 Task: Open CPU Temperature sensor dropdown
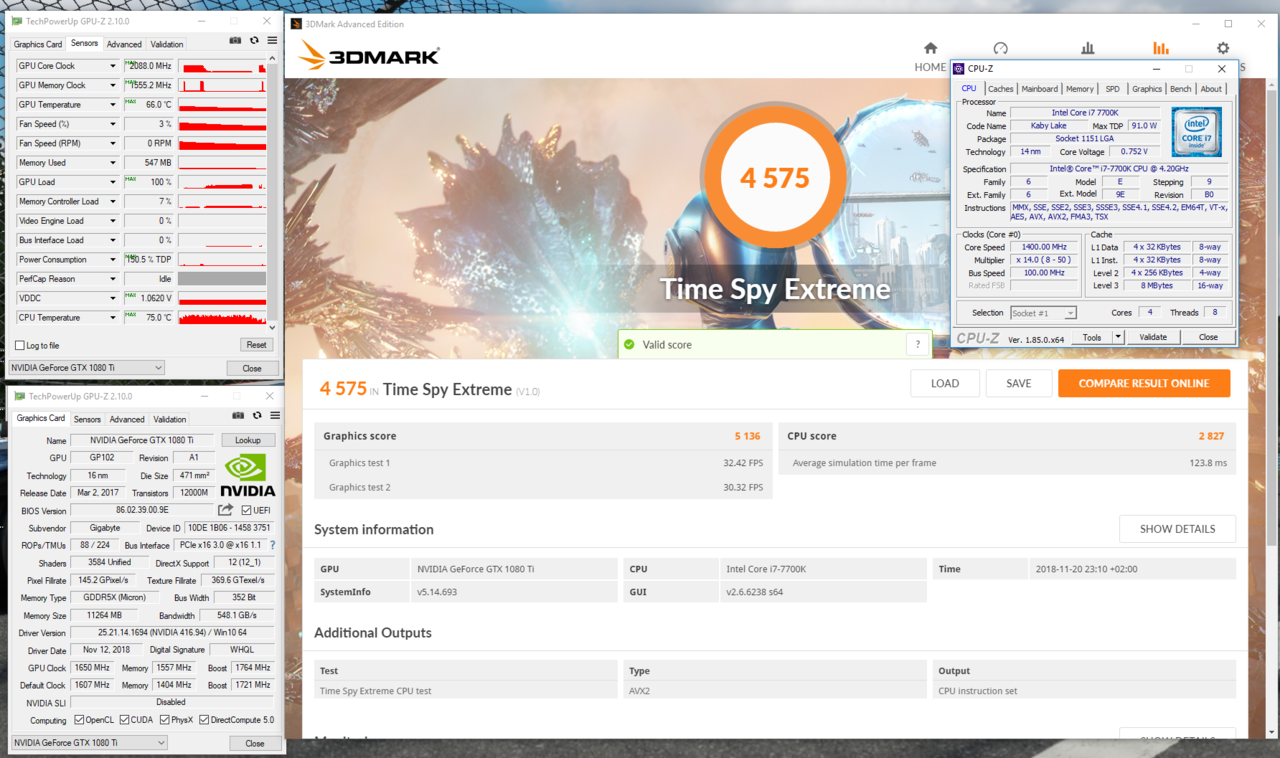point(113,317)
